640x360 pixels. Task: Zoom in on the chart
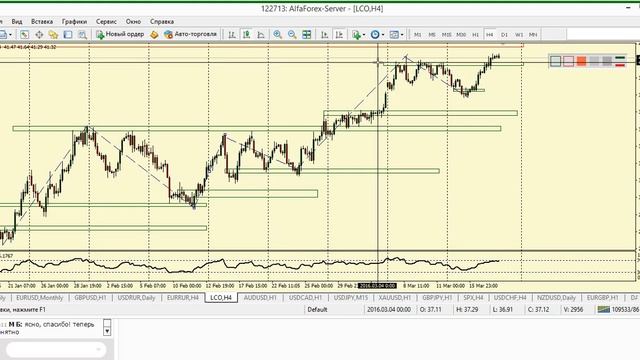pos(278,35)
